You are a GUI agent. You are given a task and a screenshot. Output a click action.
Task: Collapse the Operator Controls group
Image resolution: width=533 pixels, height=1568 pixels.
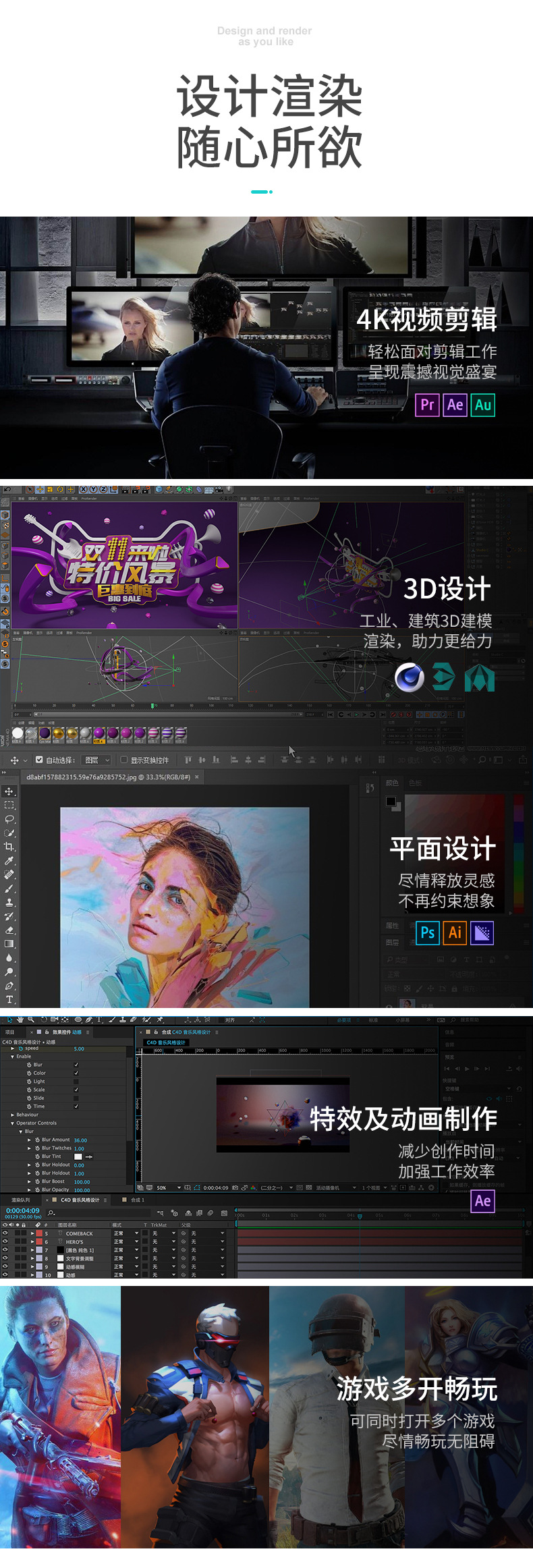(12, 1123)
